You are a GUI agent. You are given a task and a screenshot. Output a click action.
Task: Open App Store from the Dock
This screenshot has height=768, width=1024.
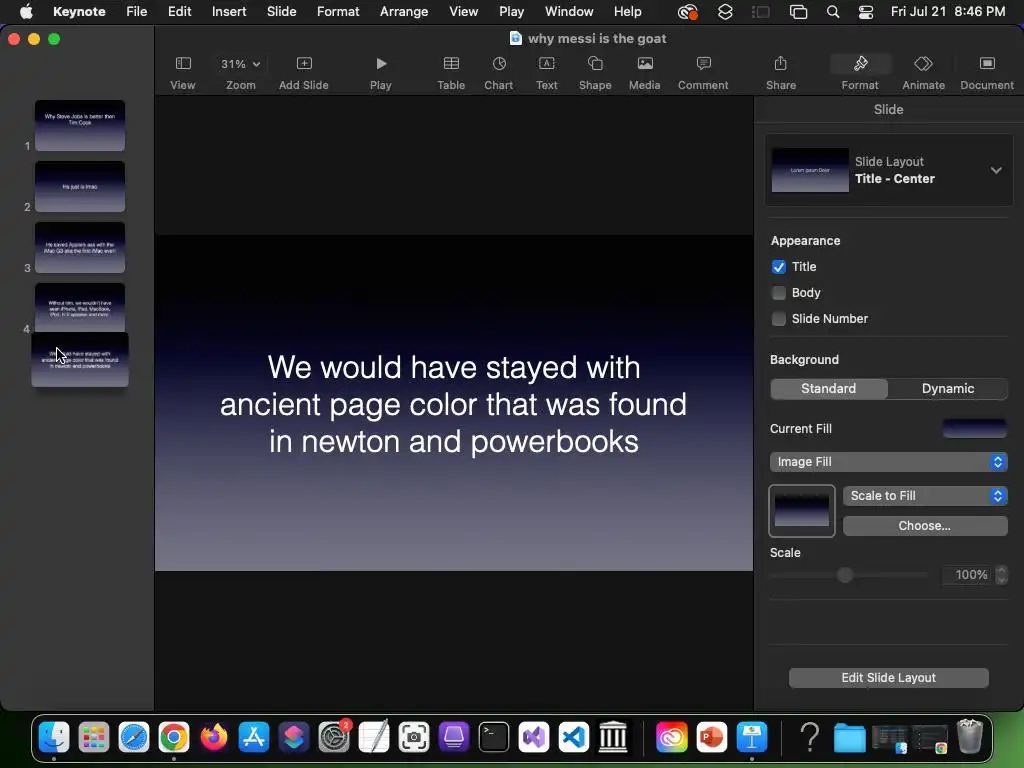(253, 737)
